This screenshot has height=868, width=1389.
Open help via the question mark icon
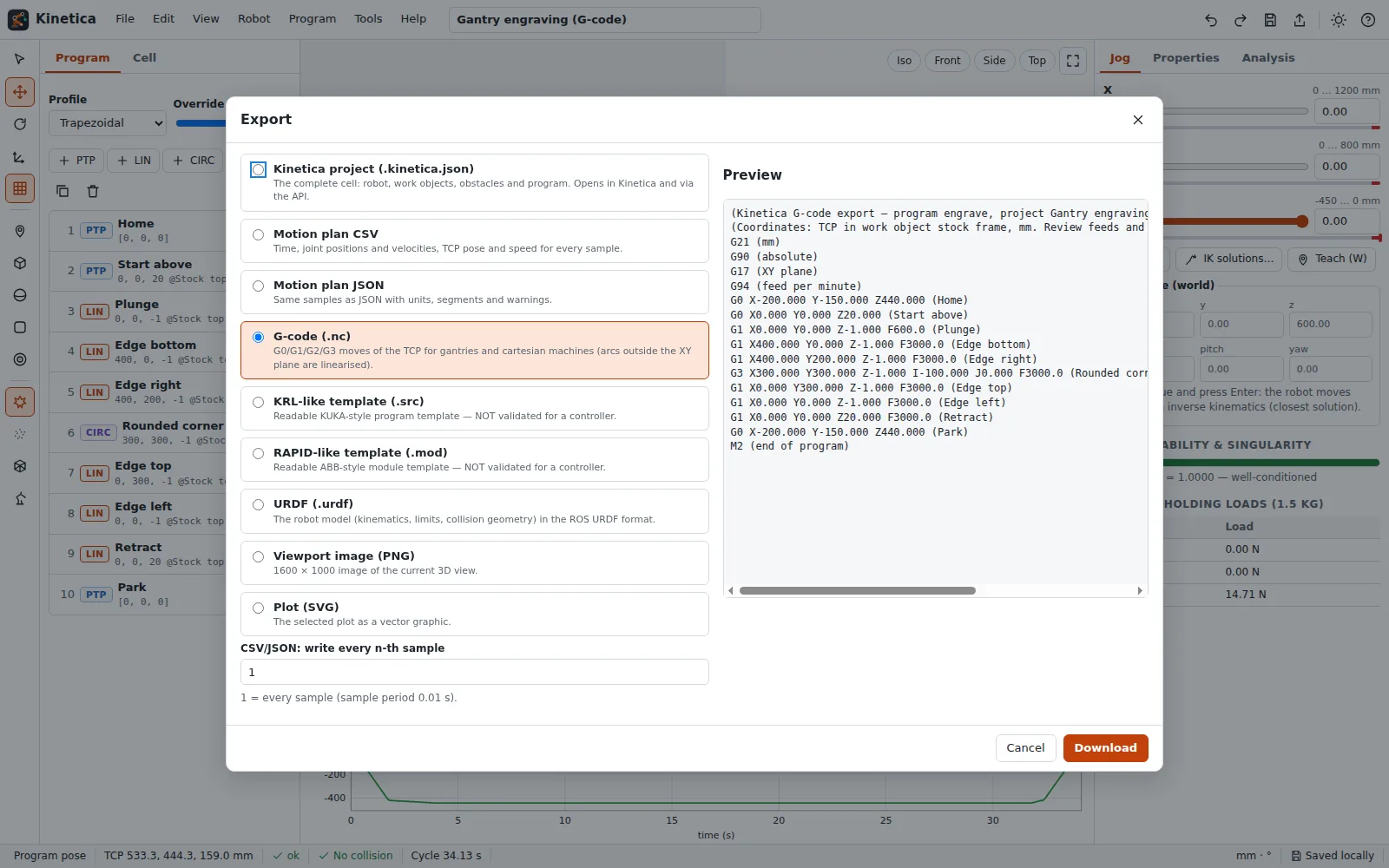coord(1368,20)
